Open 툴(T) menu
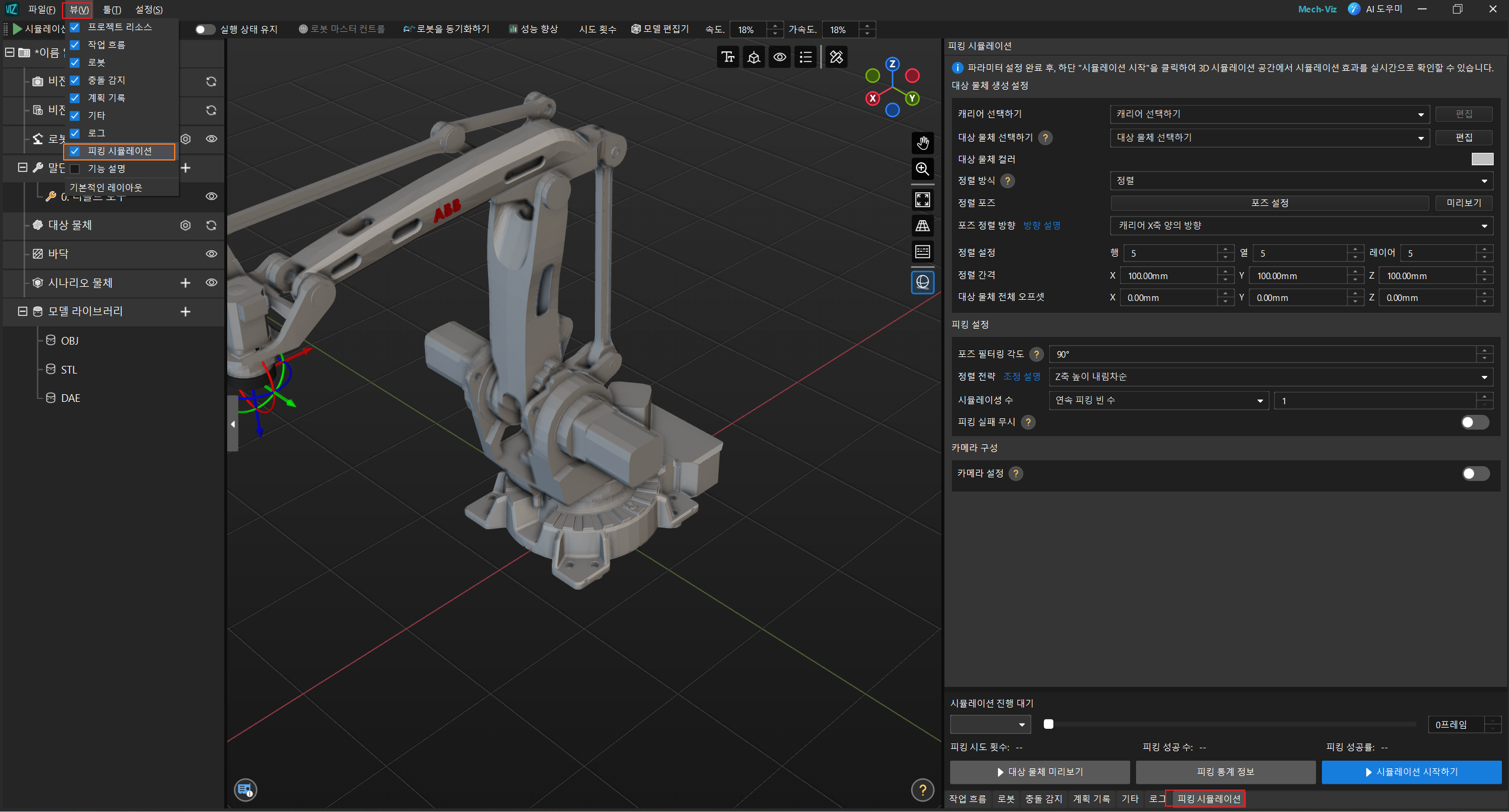The width and height of the screenshot is (1509, 812). (x=112, y=9)
